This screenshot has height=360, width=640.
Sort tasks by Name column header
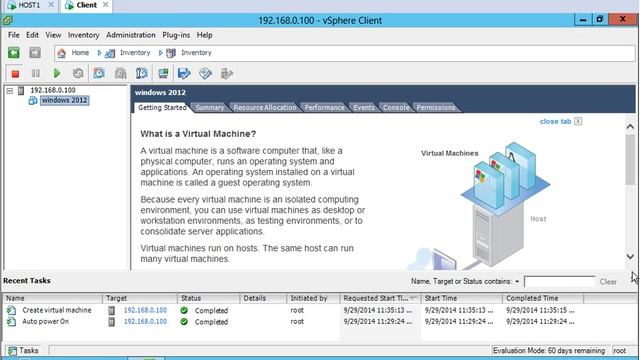pos(52,298)
